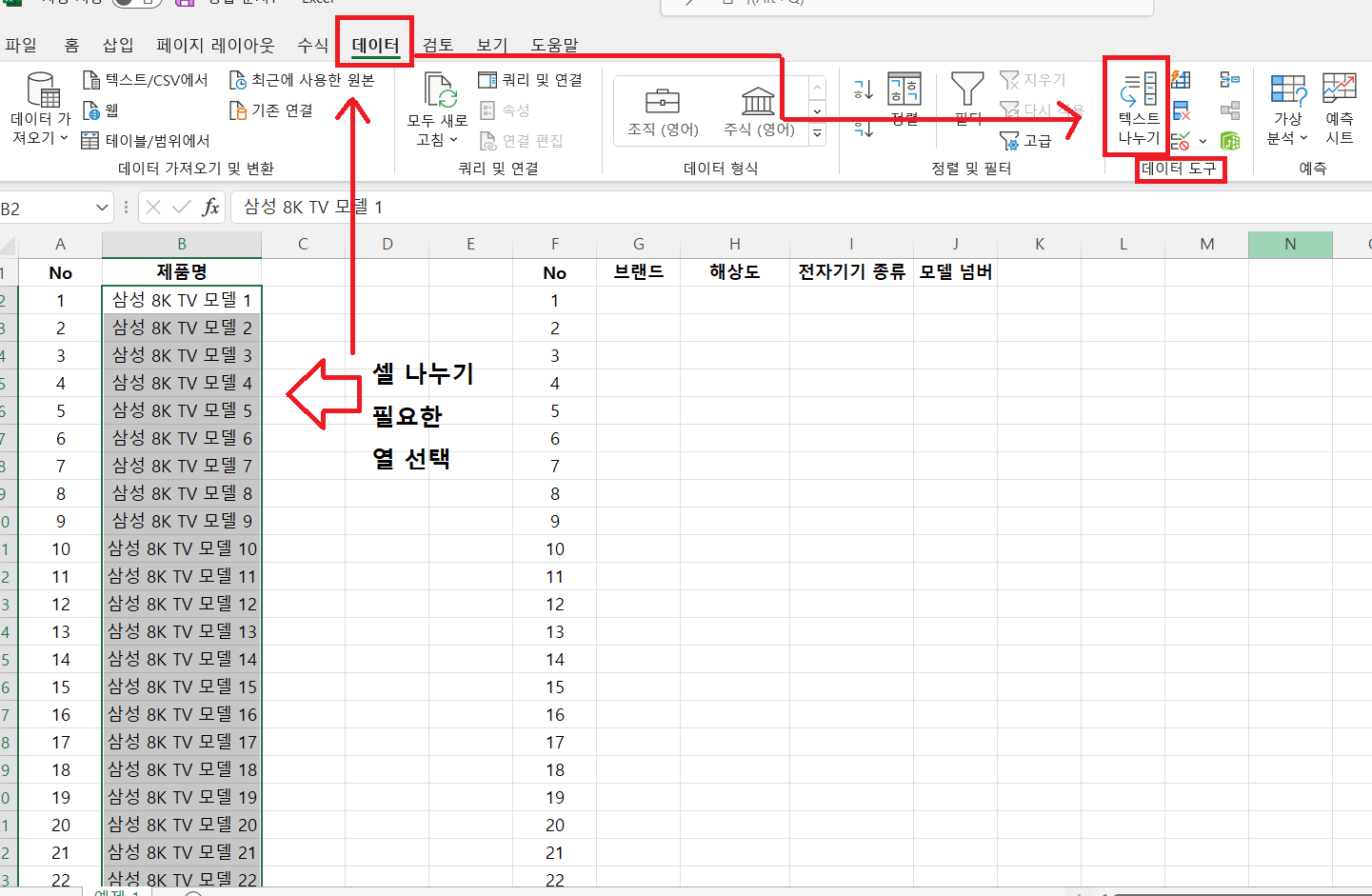Sort descending with the bottom sort icon
Image resolution: width=1372 pixels, height=896 pixels.
(863, 129)
